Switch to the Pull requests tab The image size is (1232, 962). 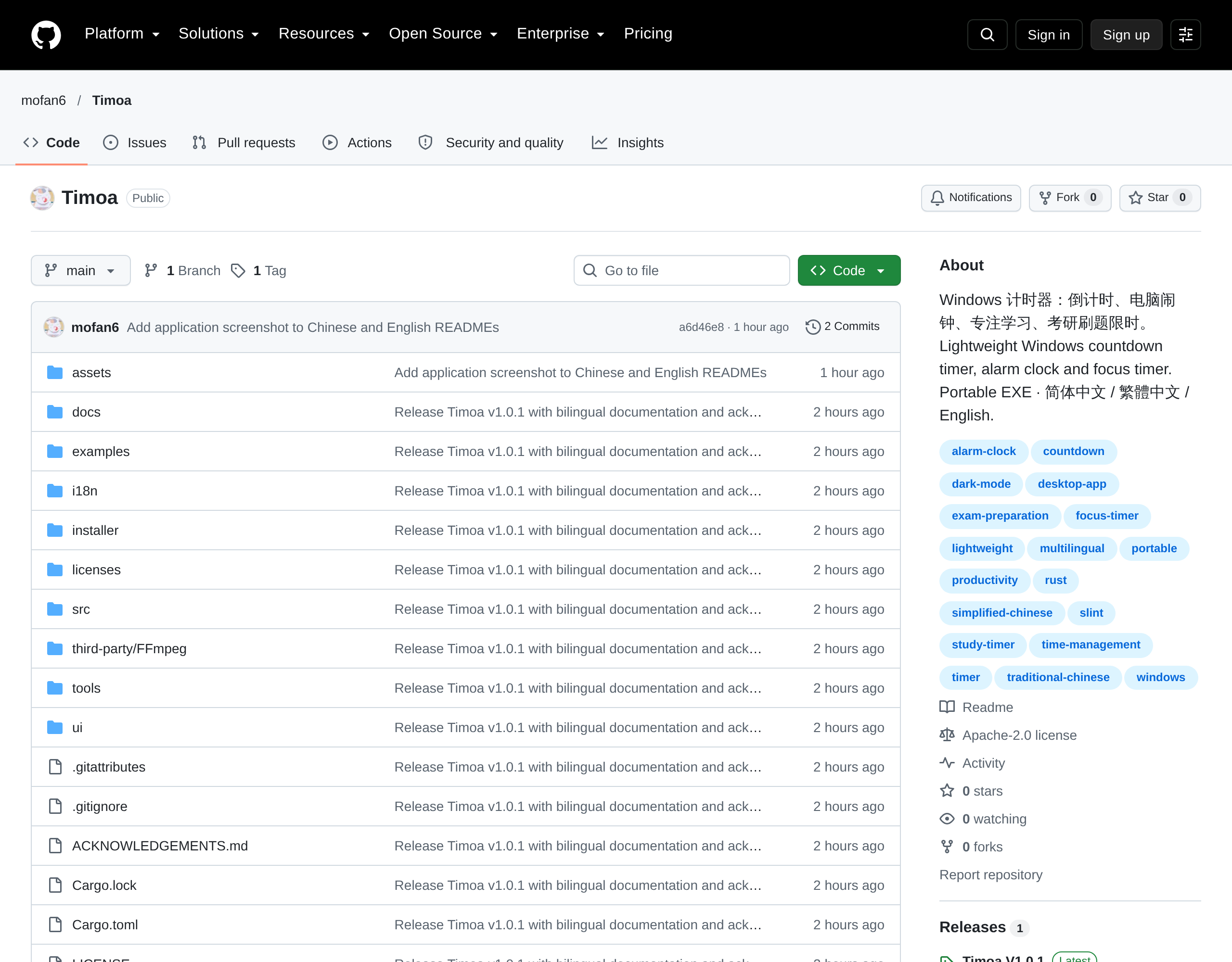[244, 143]
